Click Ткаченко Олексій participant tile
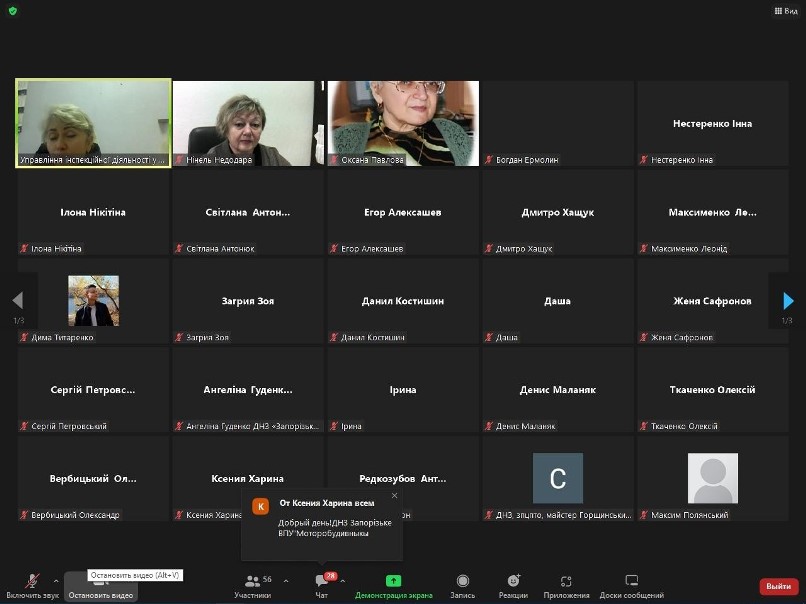Screen dimensions: 806x604 tap(713, 390)
